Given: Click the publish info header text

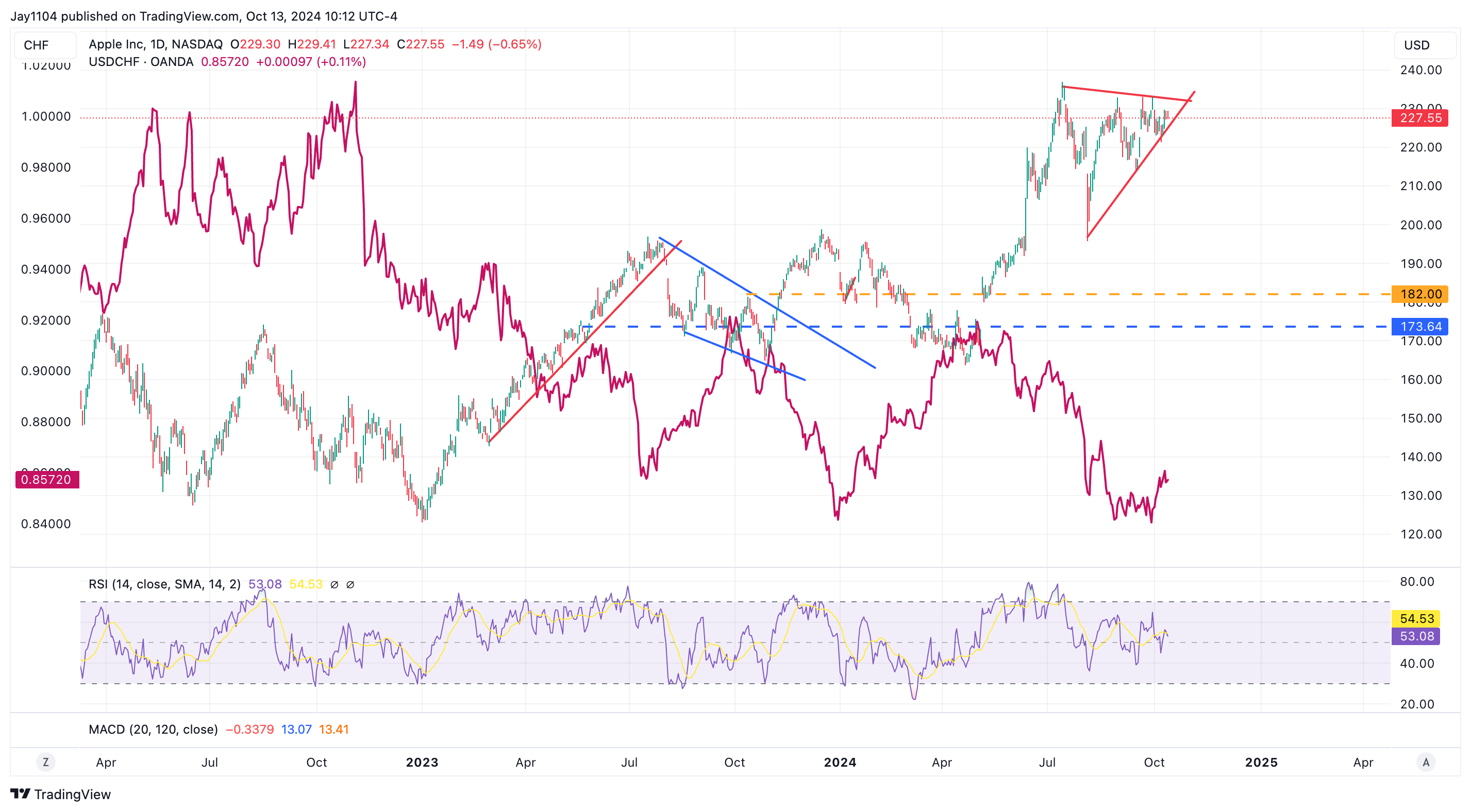Looking at the screenshot, I should pyautogui.click(x=204, y=16).
